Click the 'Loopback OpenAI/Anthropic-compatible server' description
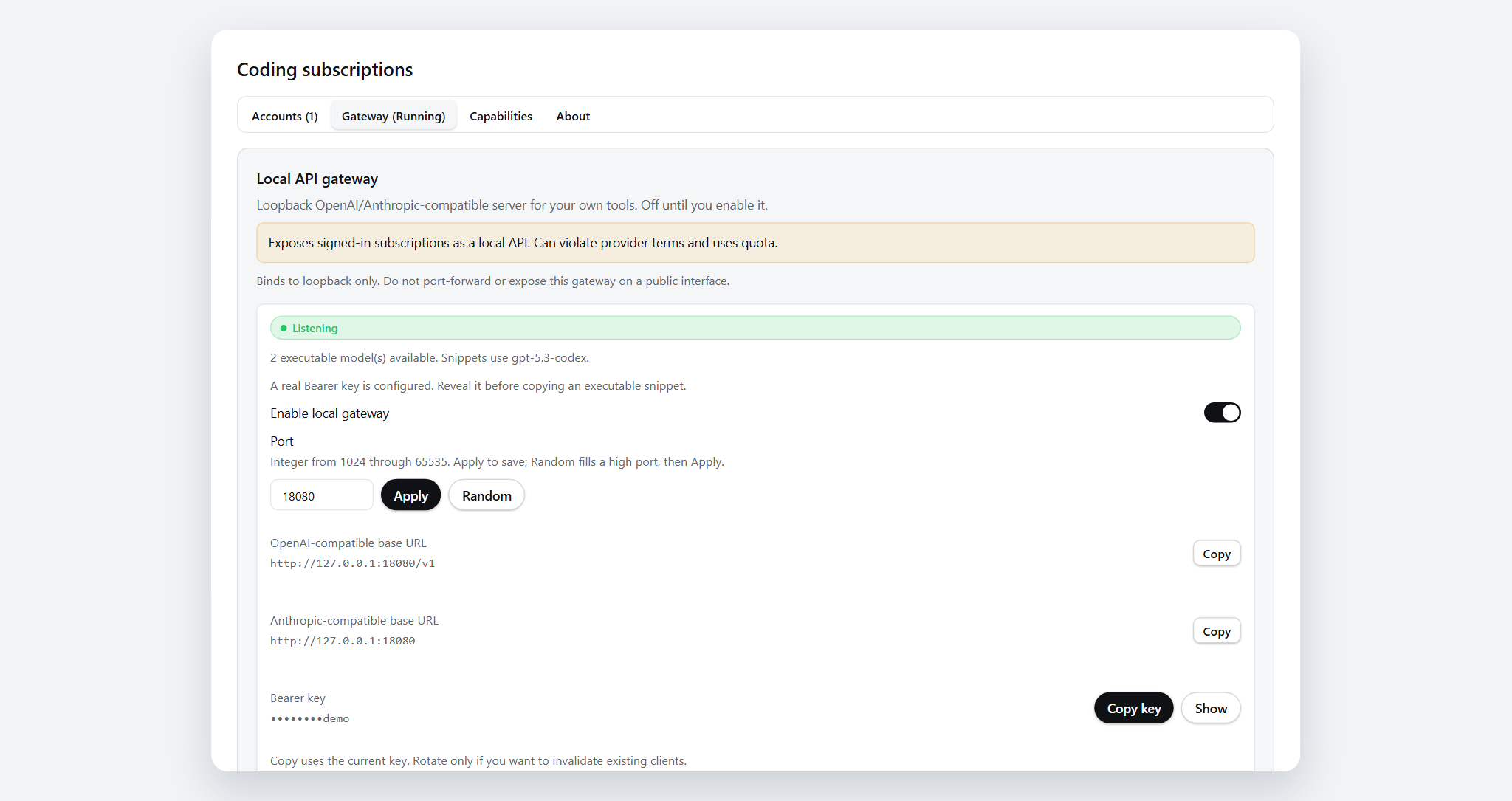Image resolution: width=1512 pixels, height=801 pixels. click(x=512, y=205)
